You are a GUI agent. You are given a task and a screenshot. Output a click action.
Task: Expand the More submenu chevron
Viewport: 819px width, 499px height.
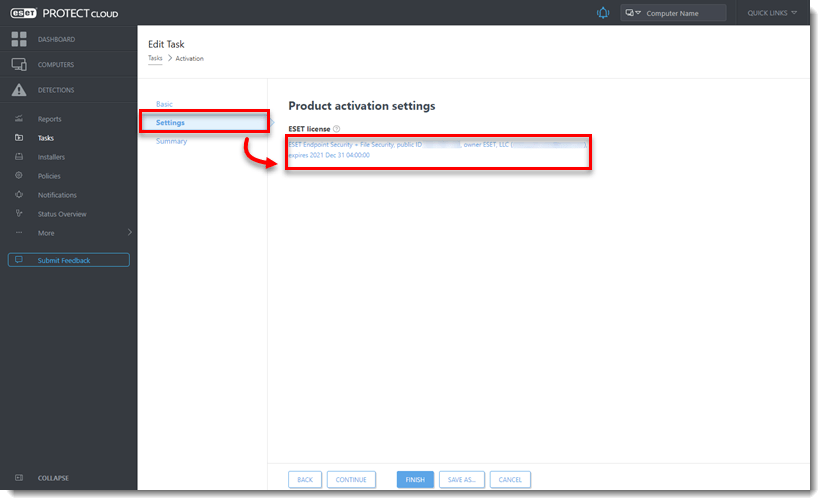click(x=130, y=233)
